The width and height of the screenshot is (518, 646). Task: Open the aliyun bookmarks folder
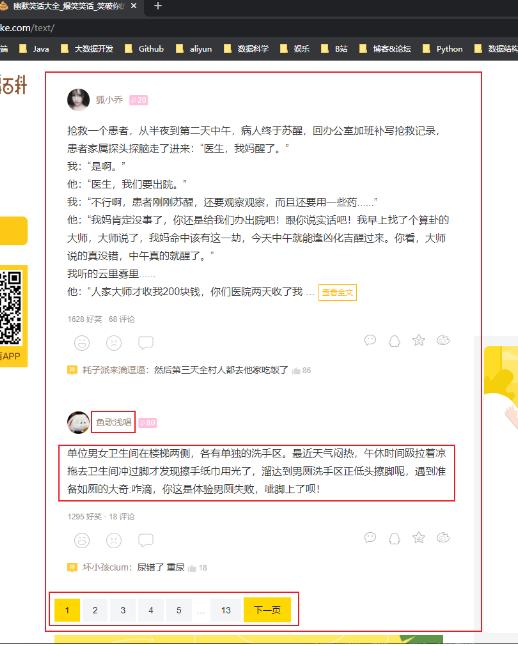point(194,49)
